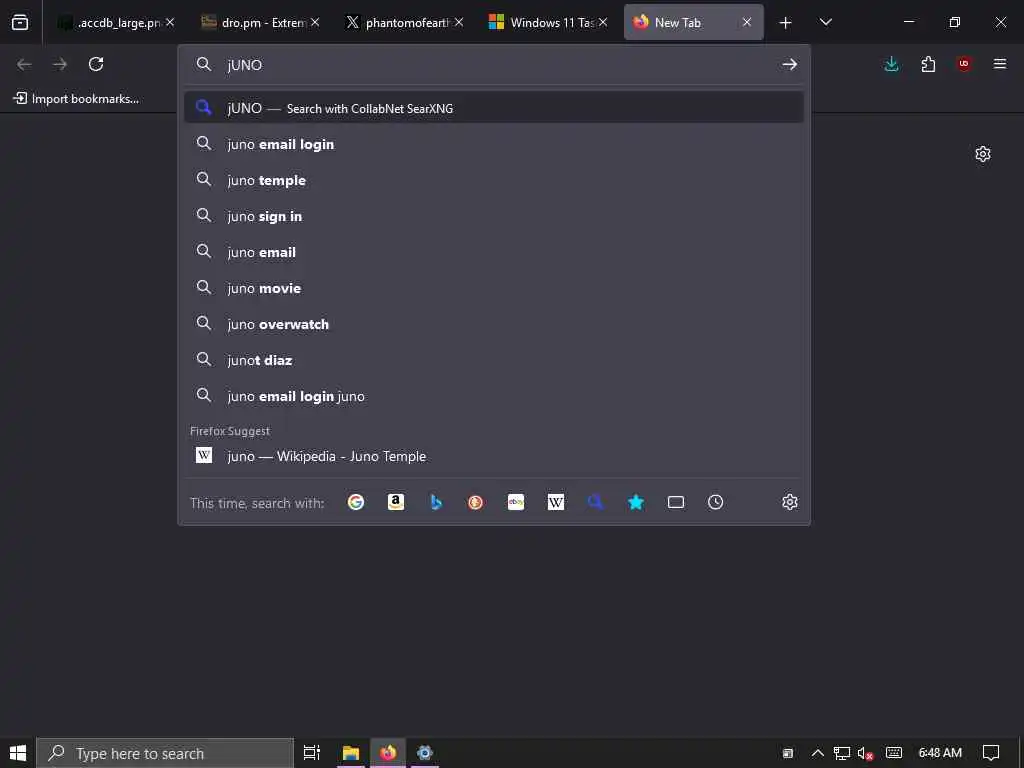The image size is (1024, 768).
Task: Close the phantomofearth tab
Action: tap(459, 22)
